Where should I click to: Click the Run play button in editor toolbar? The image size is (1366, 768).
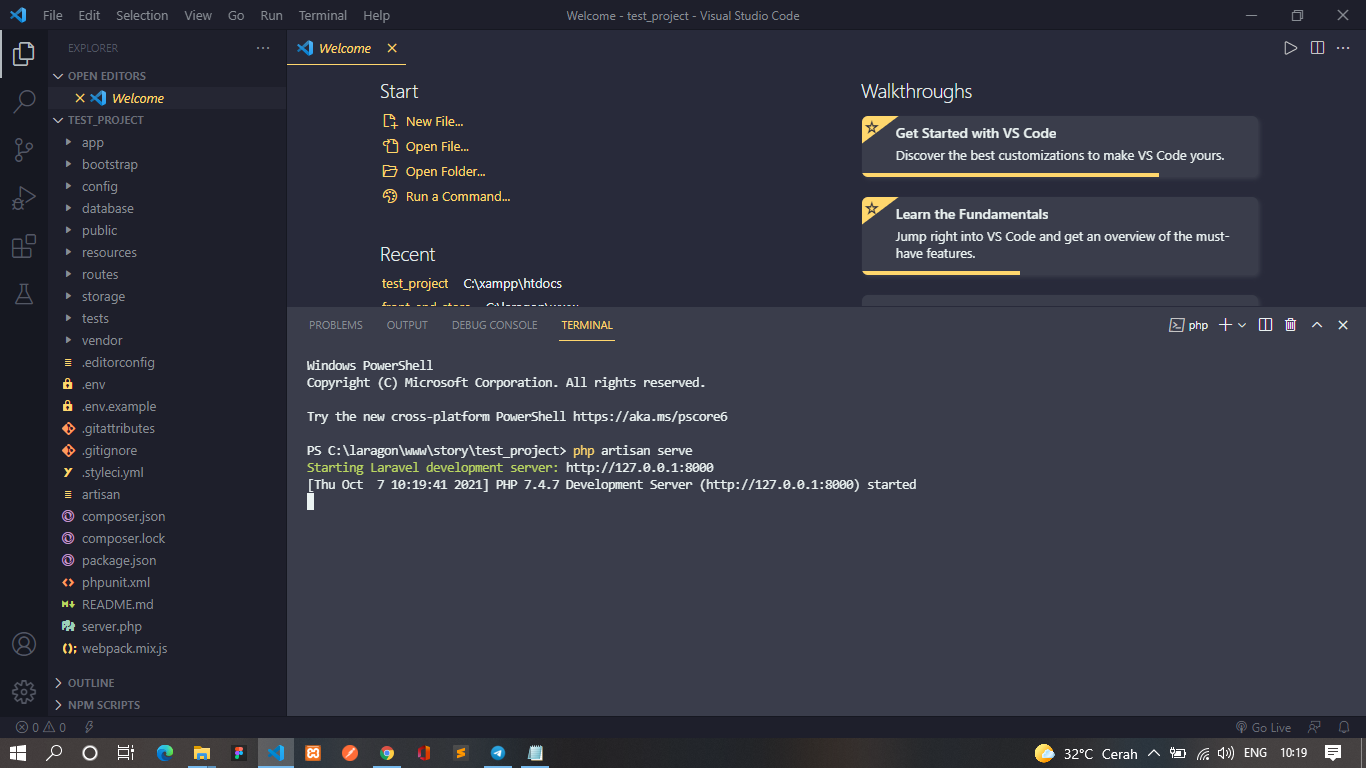click(1291, 48)
